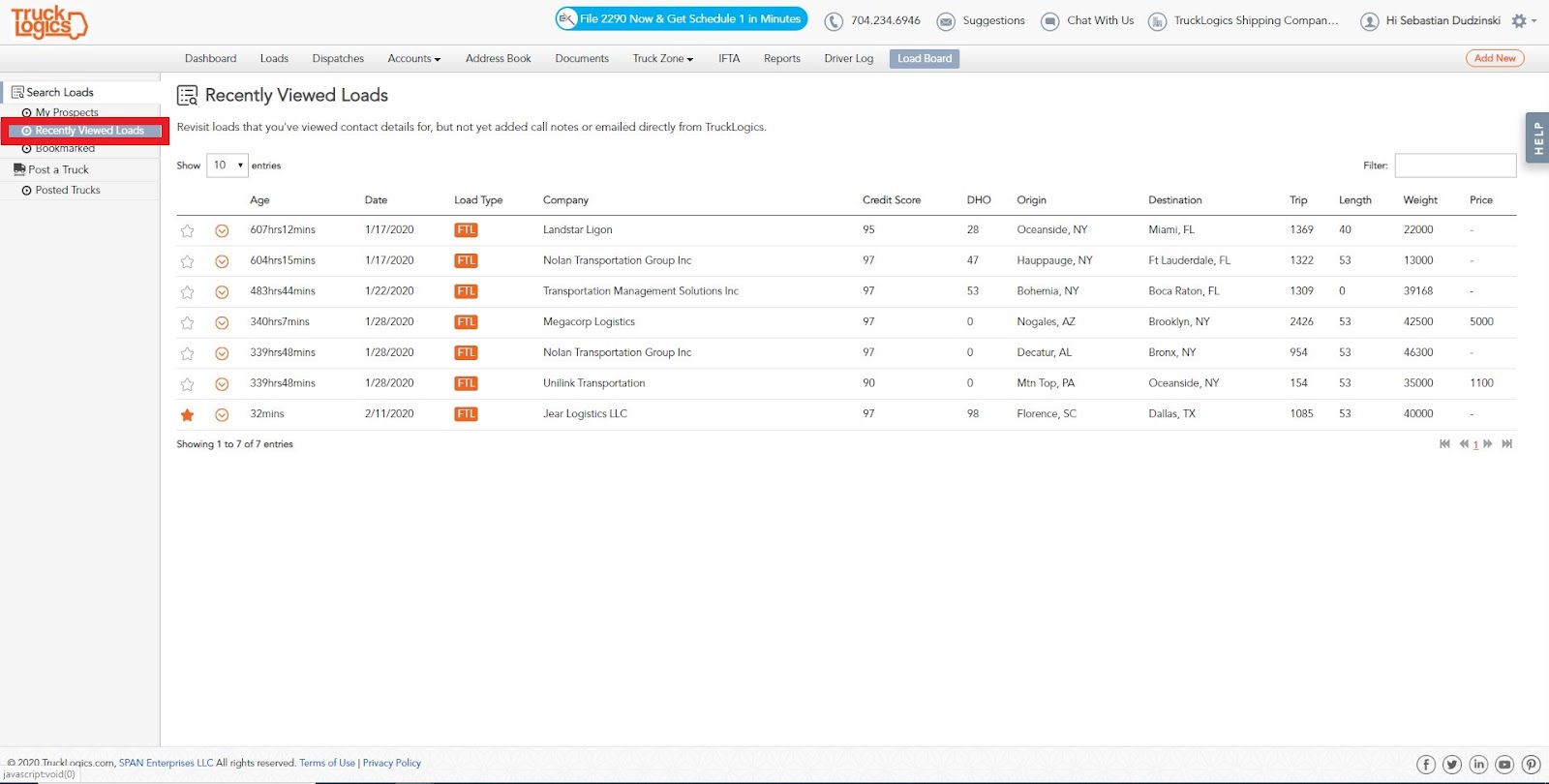1549x784 pixels.
Task: Expand details for Hauppauge, NY load row
Action: [x=222, y=261]
